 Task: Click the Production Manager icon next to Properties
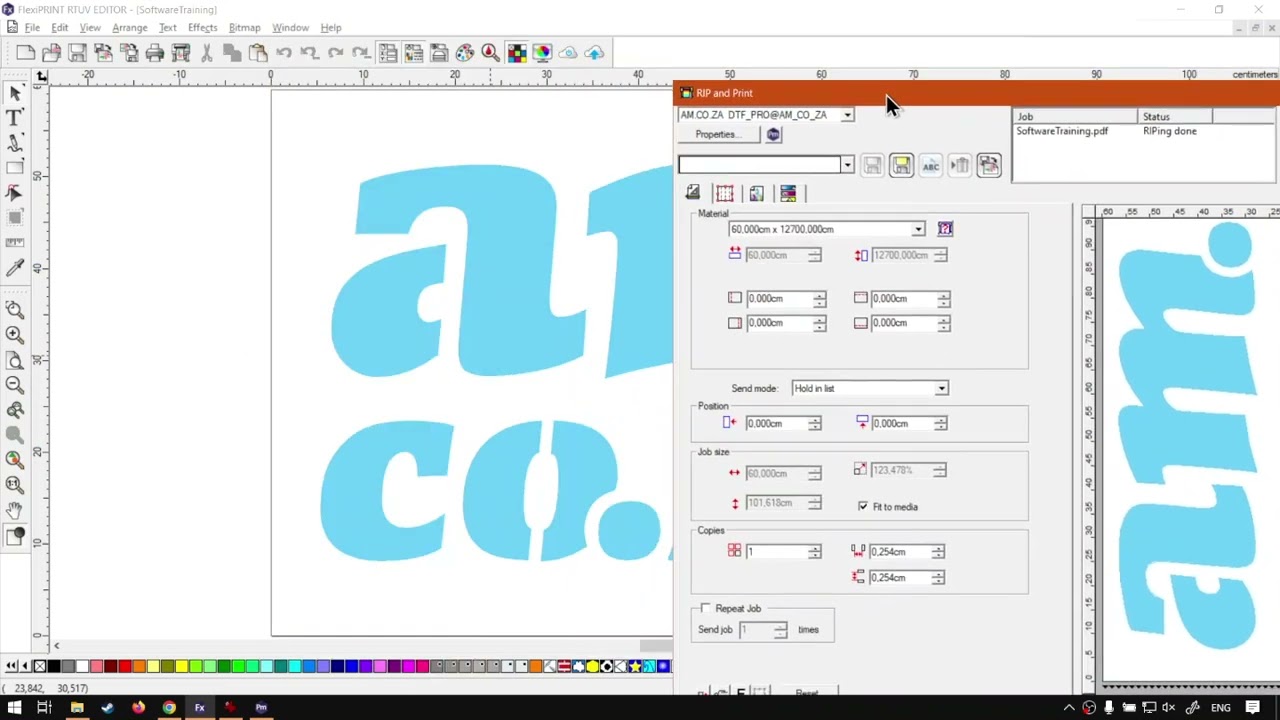pyautogui.click(x=774, y=134)
